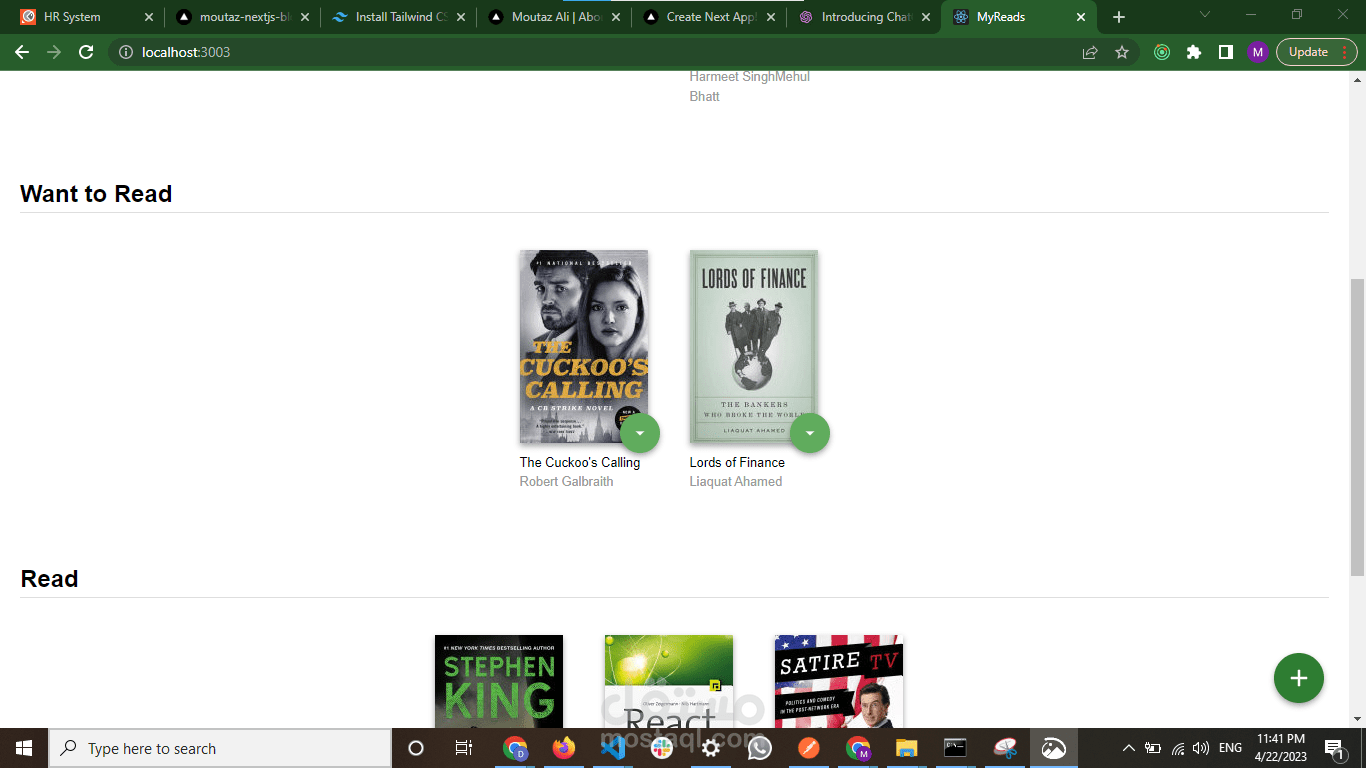Click the green circular extension icon
The width and height of the screenshot is (1366, 768).
coord(1162,52)
